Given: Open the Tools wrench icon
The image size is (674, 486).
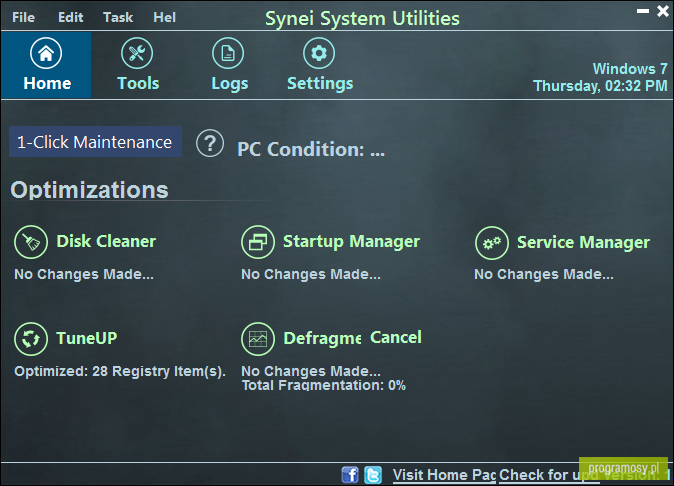Looking at the screenshot, I should coord(137,53).
